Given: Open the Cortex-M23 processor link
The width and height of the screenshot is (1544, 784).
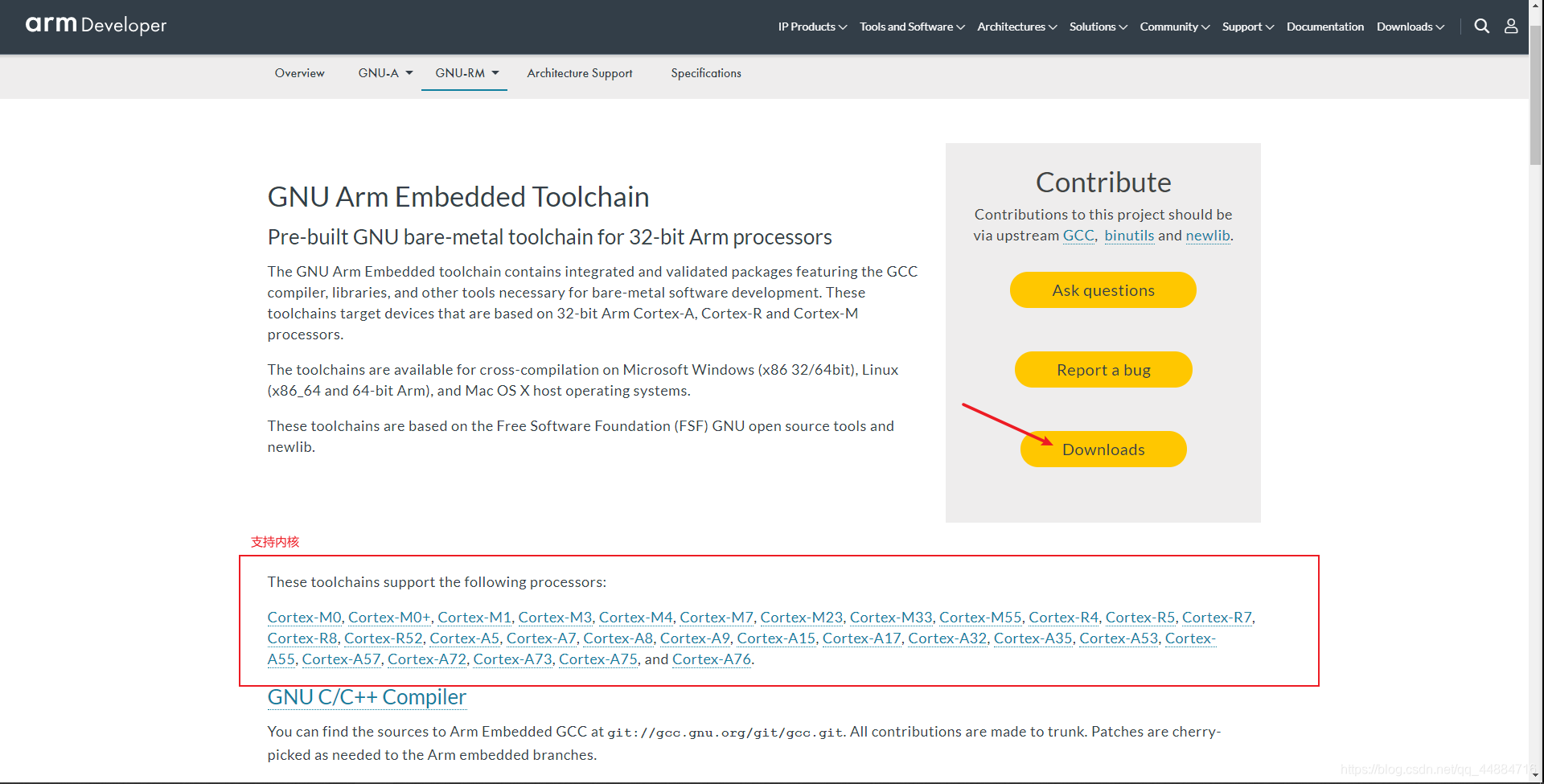Looking at the screenshot, I should point(802,618).
